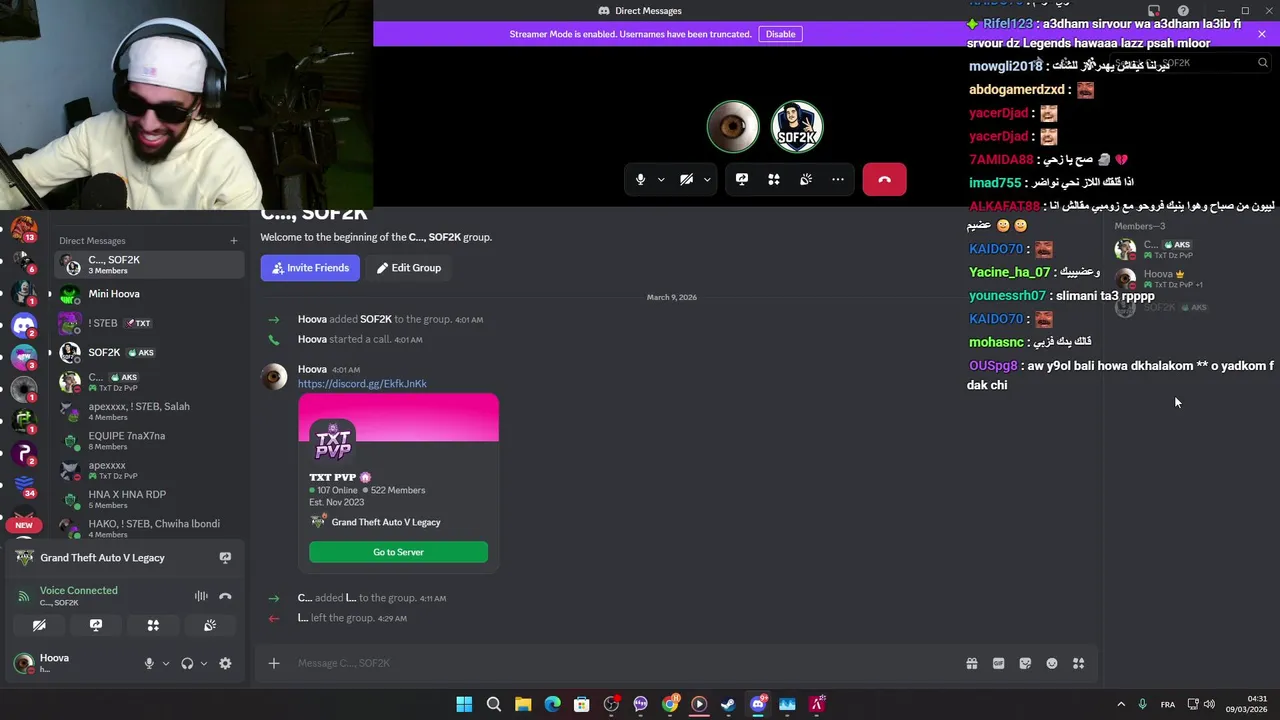The height and width of the screenshot is (720, 1280).
Task: Share screen from the voice panel
Action: (96, 625)
